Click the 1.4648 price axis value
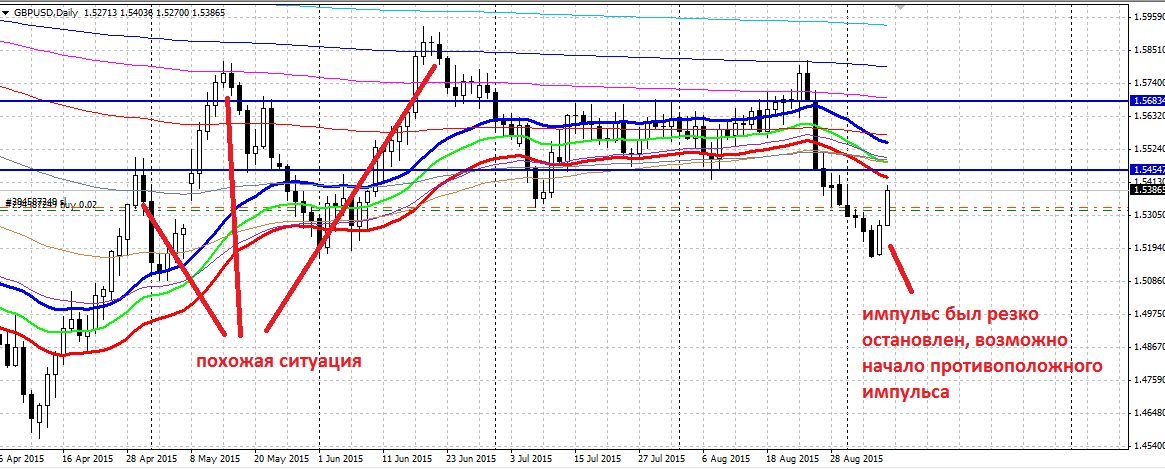Viewport: 1165px width, 469px height. (1149, 413)
